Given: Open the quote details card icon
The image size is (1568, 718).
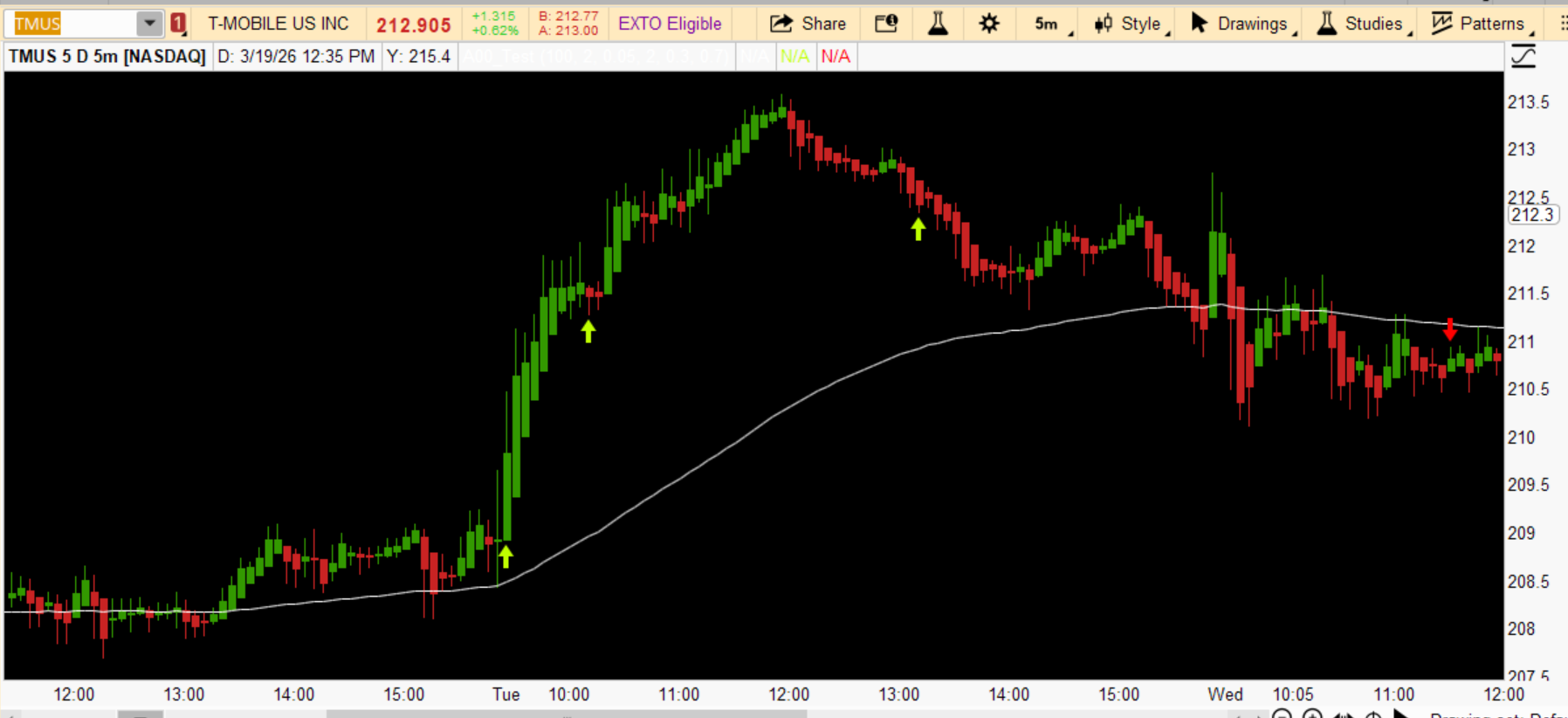Looking at the screenshot, I should point(886,24).
